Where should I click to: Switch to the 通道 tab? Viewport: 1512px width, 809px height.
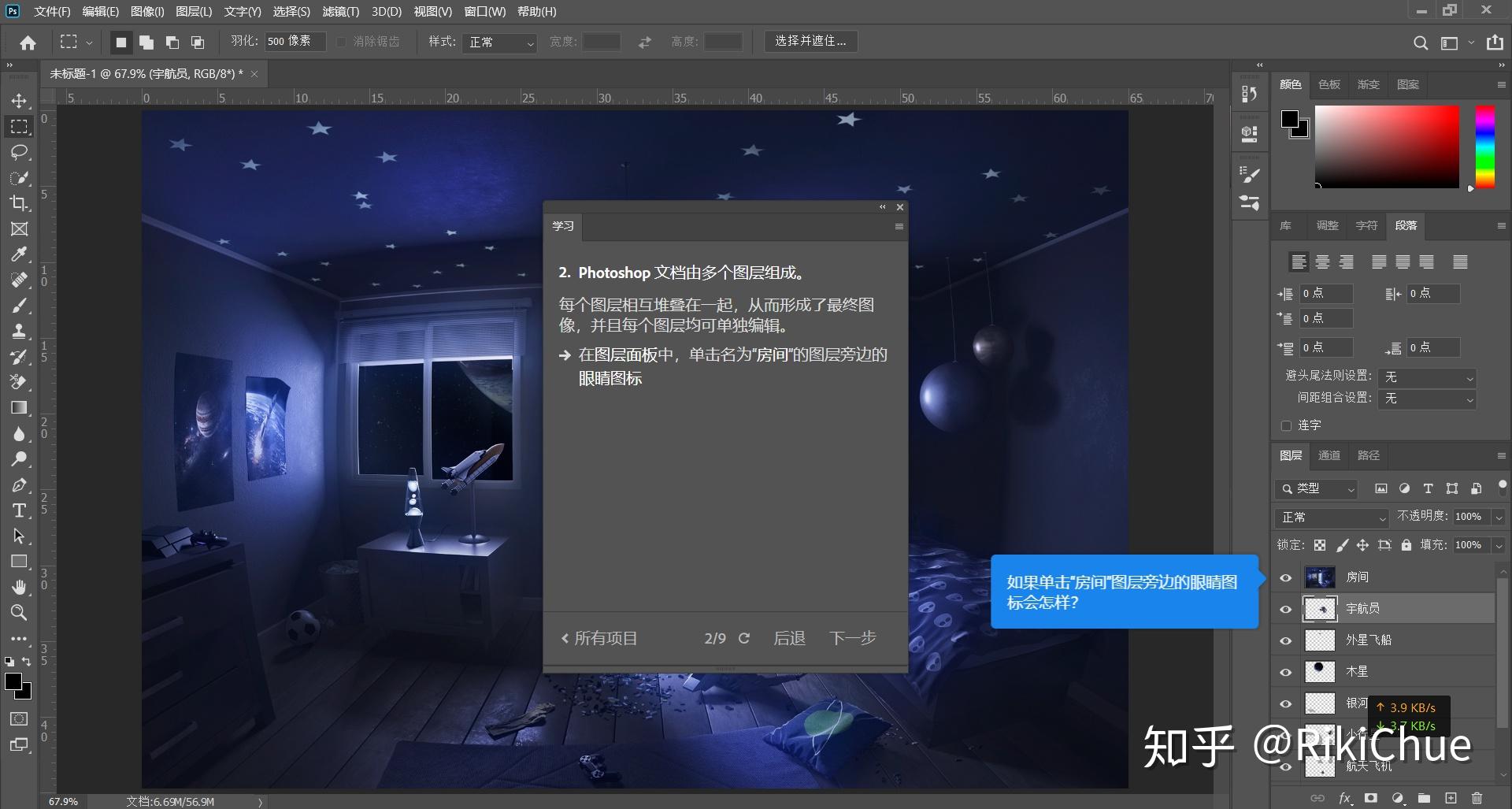pyautogui.click(x=1329, y=455)
